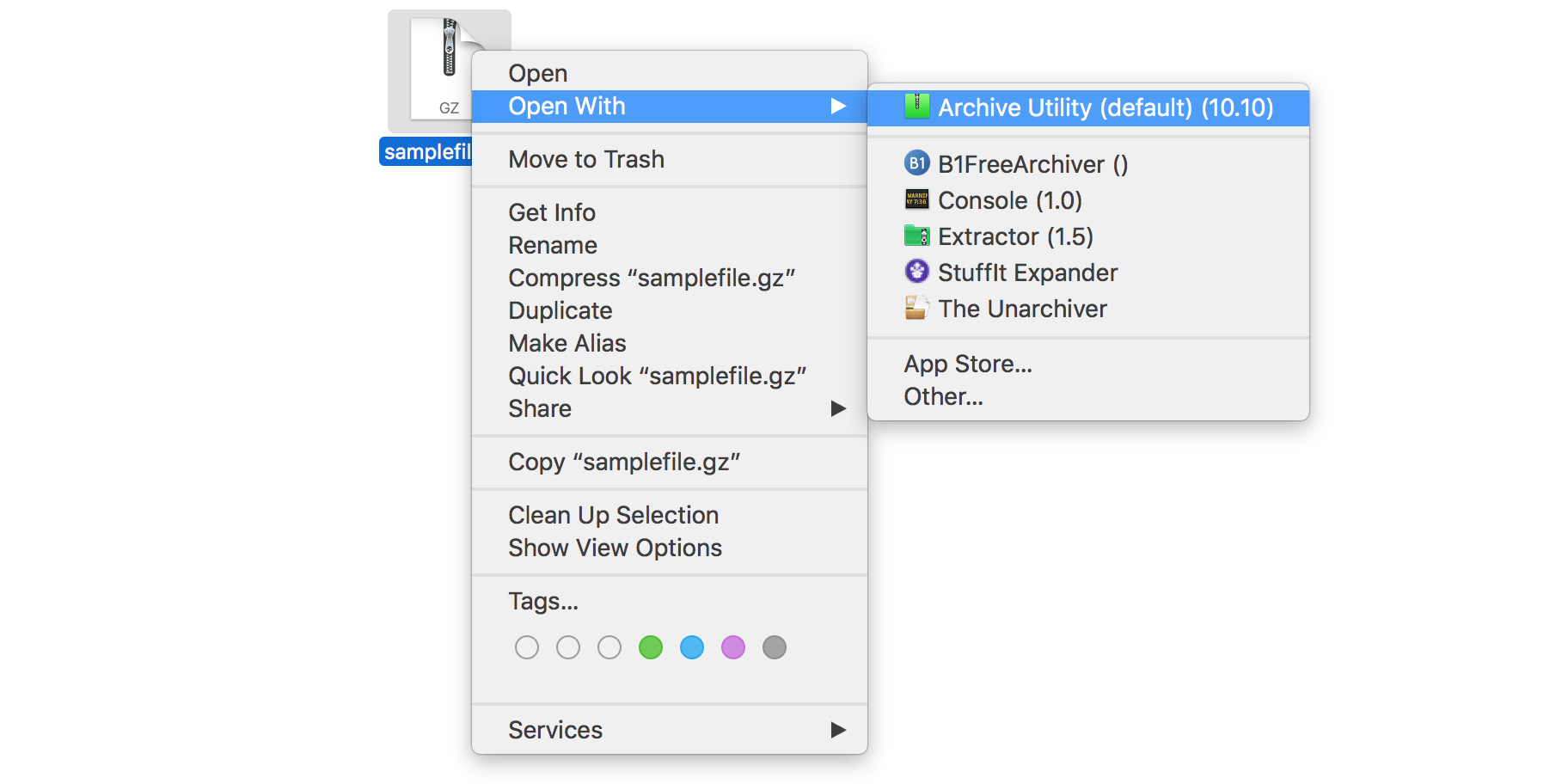Expand the Open With submenu arrow

coord(838,106)
